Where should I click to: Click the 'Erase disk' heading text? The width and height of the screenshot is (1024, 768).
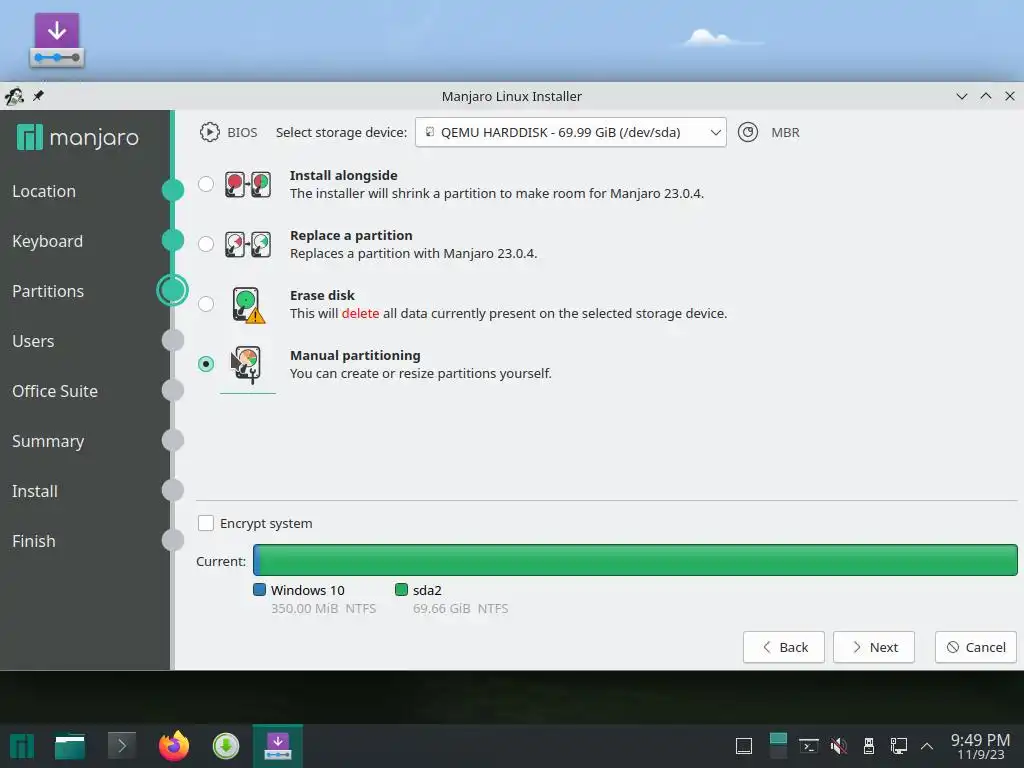pyautogui.click(x=323, y=296)
